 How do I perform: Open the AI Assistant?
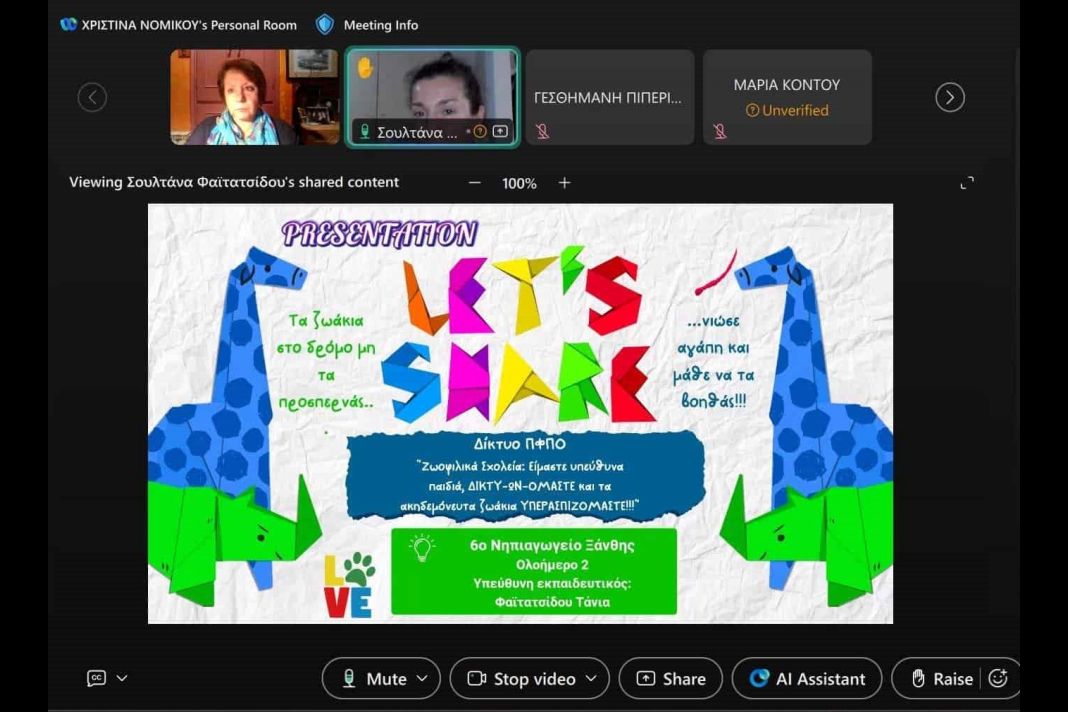tap(807, 679)
